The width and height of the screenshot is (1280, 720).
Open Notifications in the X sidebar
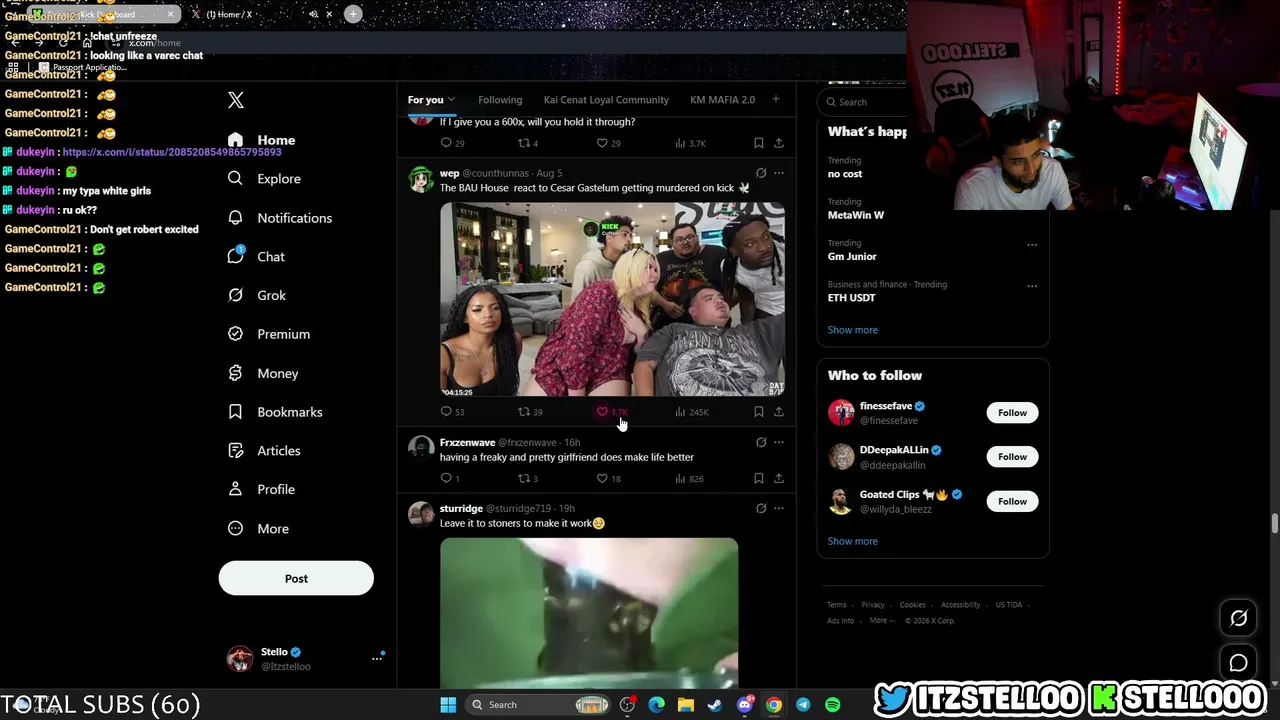pyautogui.click(x=279, y=218)
